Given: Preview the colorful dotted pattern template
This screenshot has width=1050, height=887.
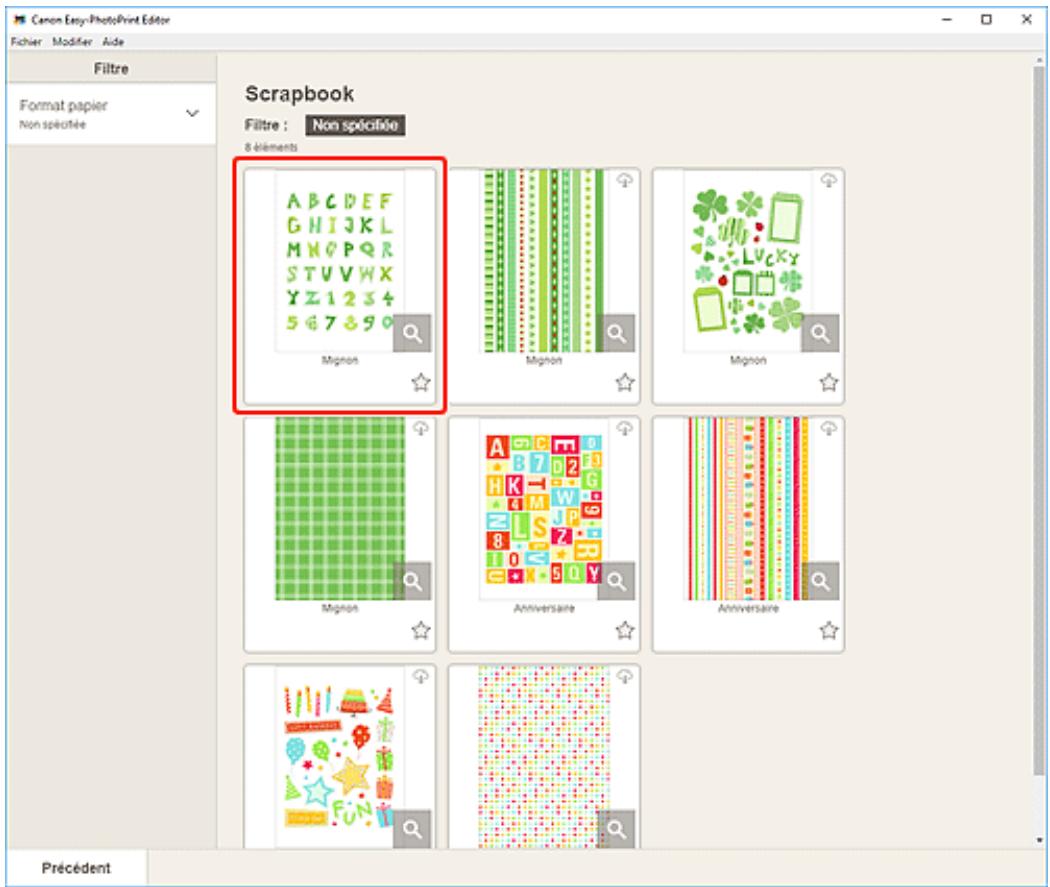Looking at the screenshot, I should click(616, 829).
